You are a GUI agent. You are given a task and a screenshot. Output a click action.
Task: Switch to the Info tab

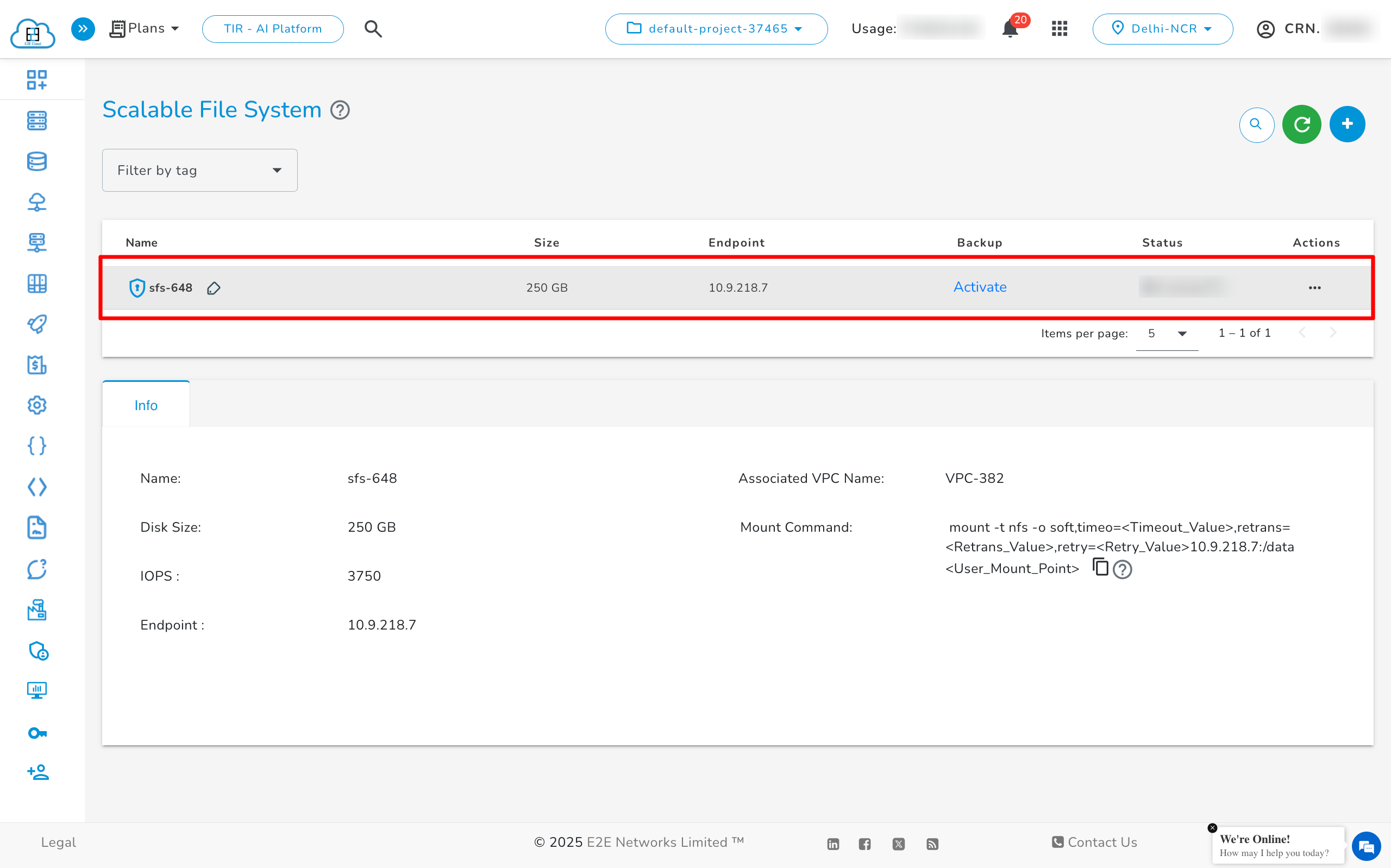tap(145, 405)
